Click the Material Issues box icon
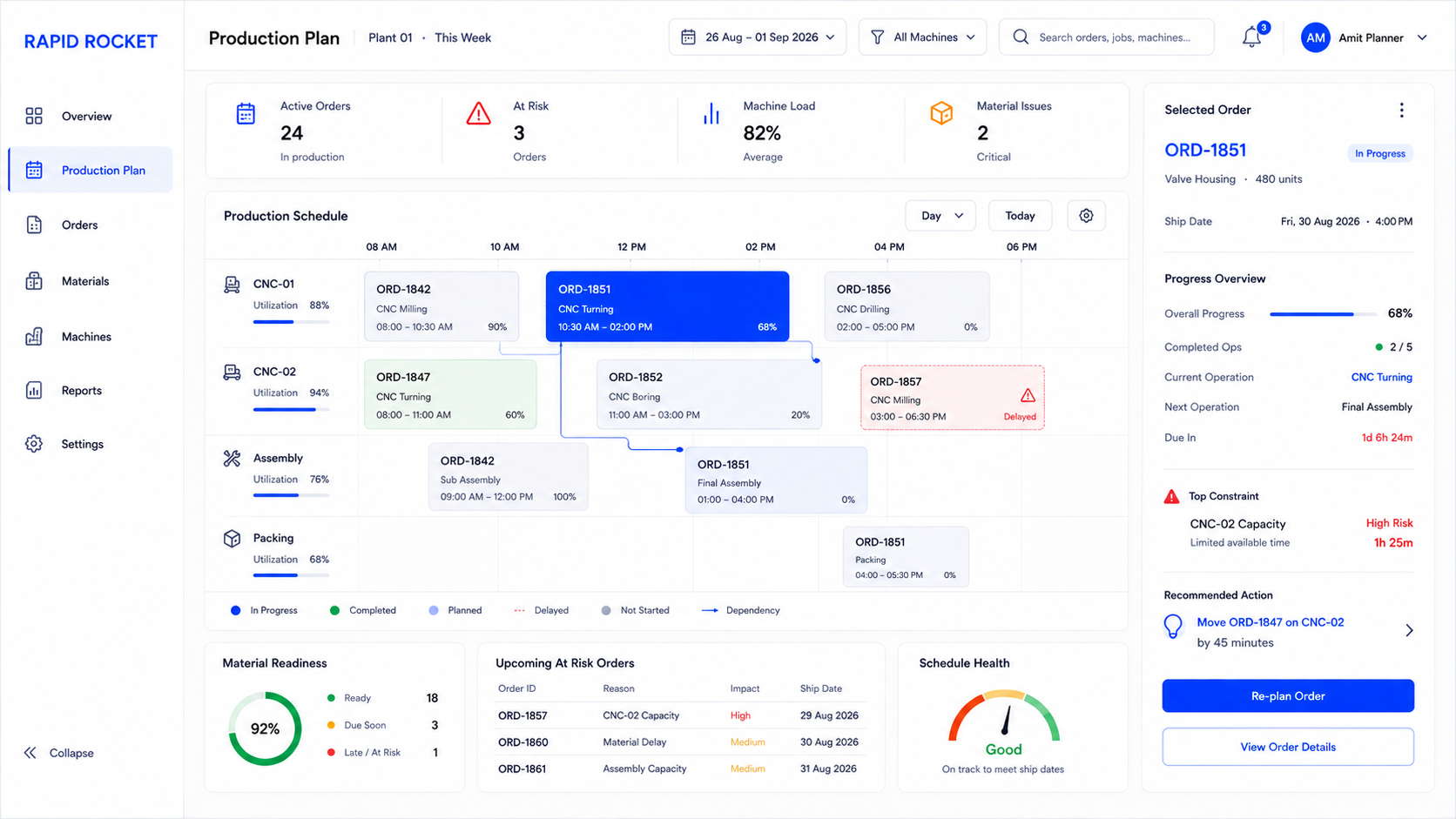Screen dimensions: 1456x819 point(941,113)
